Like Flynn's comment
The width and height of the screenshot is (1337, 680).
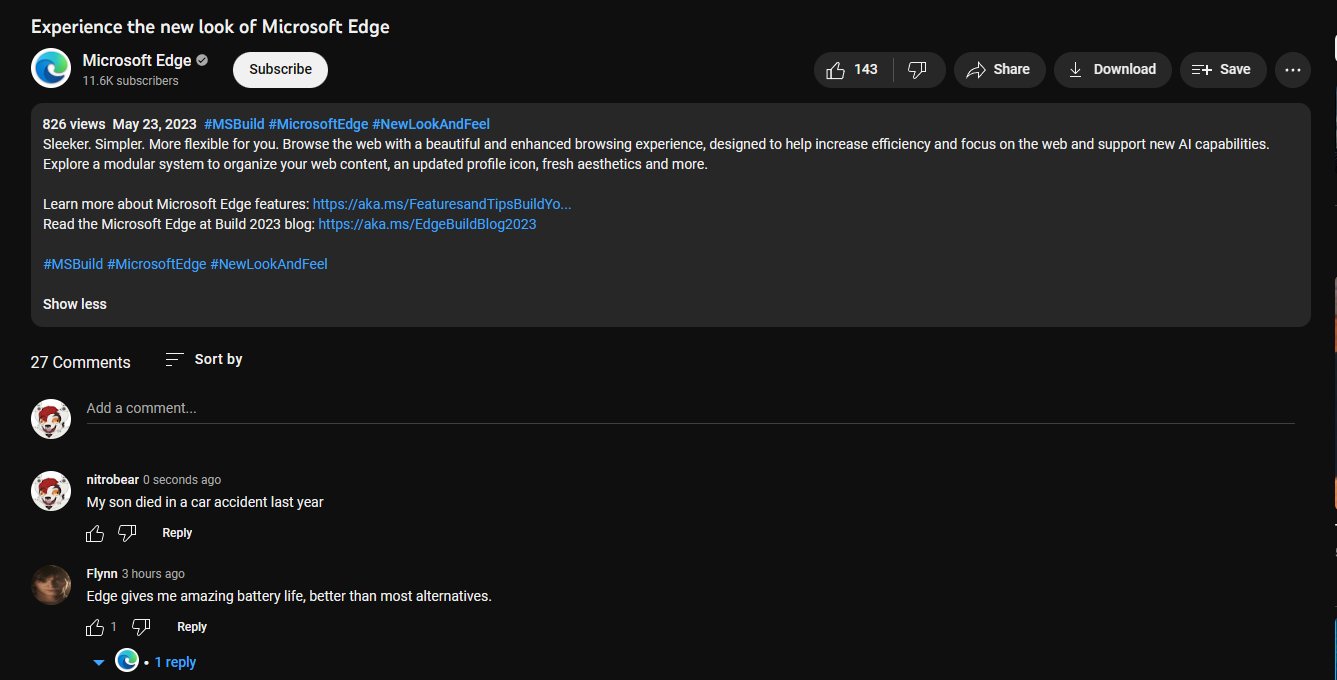click(95, 628)
